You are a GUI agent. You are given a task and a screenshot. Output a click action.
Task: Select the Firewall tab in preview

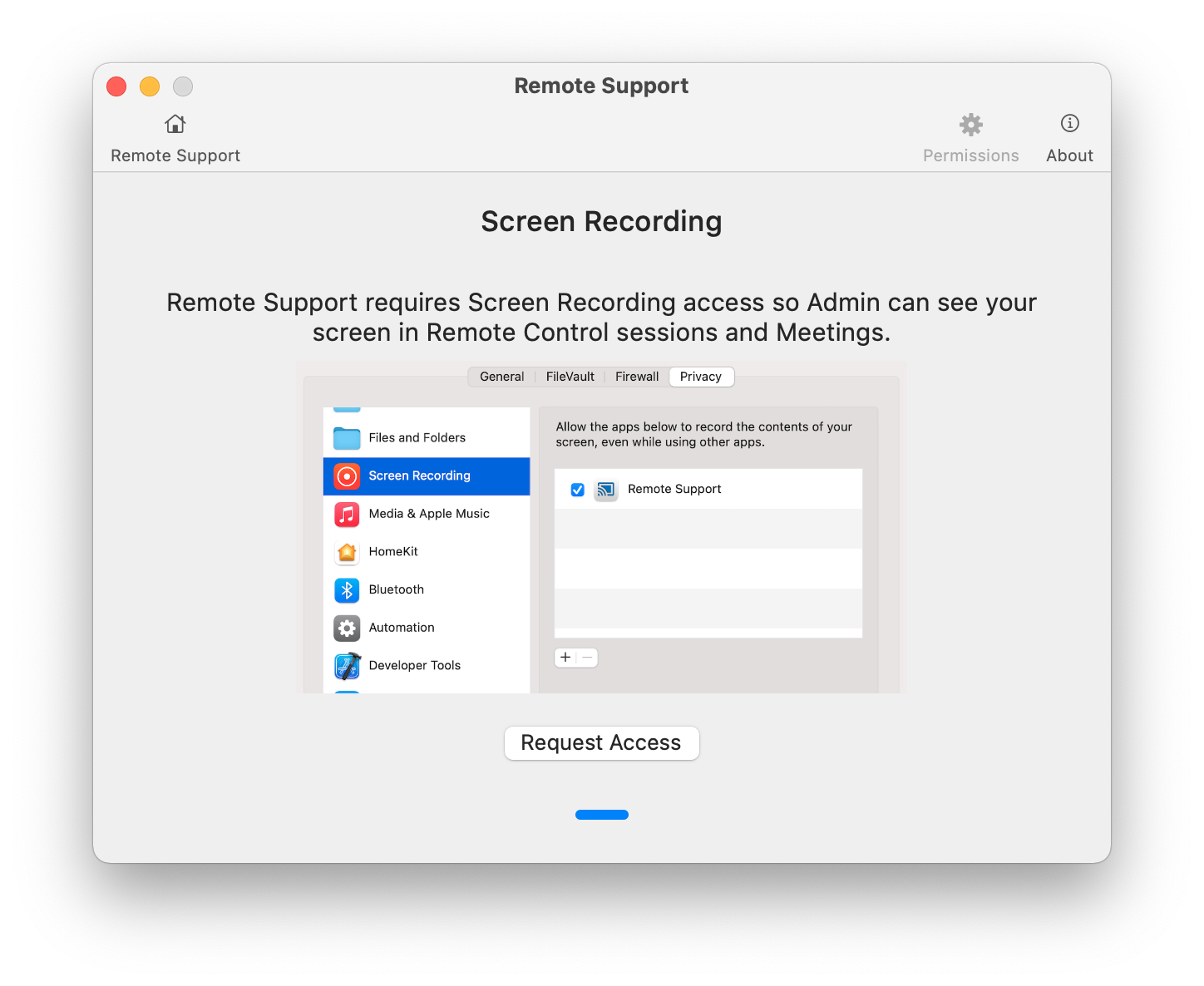click(637, 377)
